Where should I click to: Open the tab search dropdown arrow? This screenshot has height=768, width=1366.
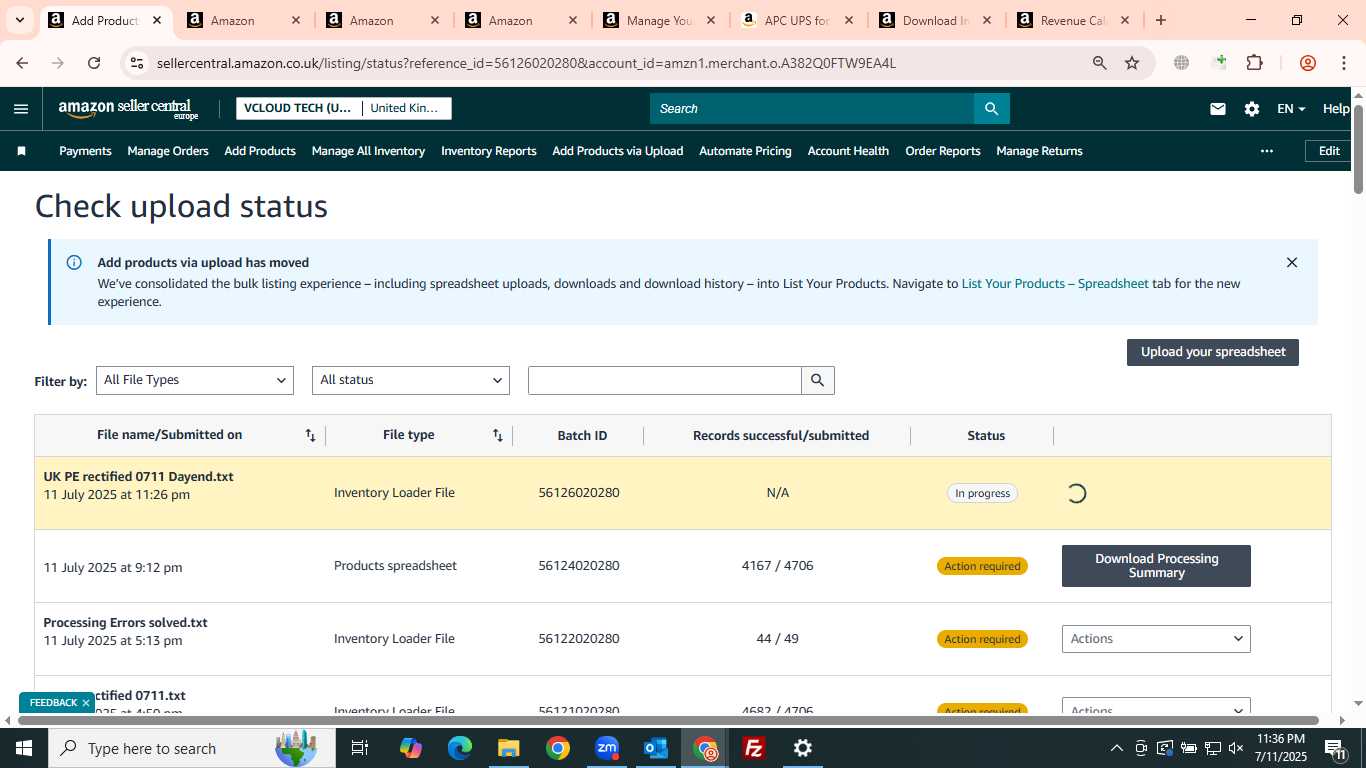click(19, 20)
